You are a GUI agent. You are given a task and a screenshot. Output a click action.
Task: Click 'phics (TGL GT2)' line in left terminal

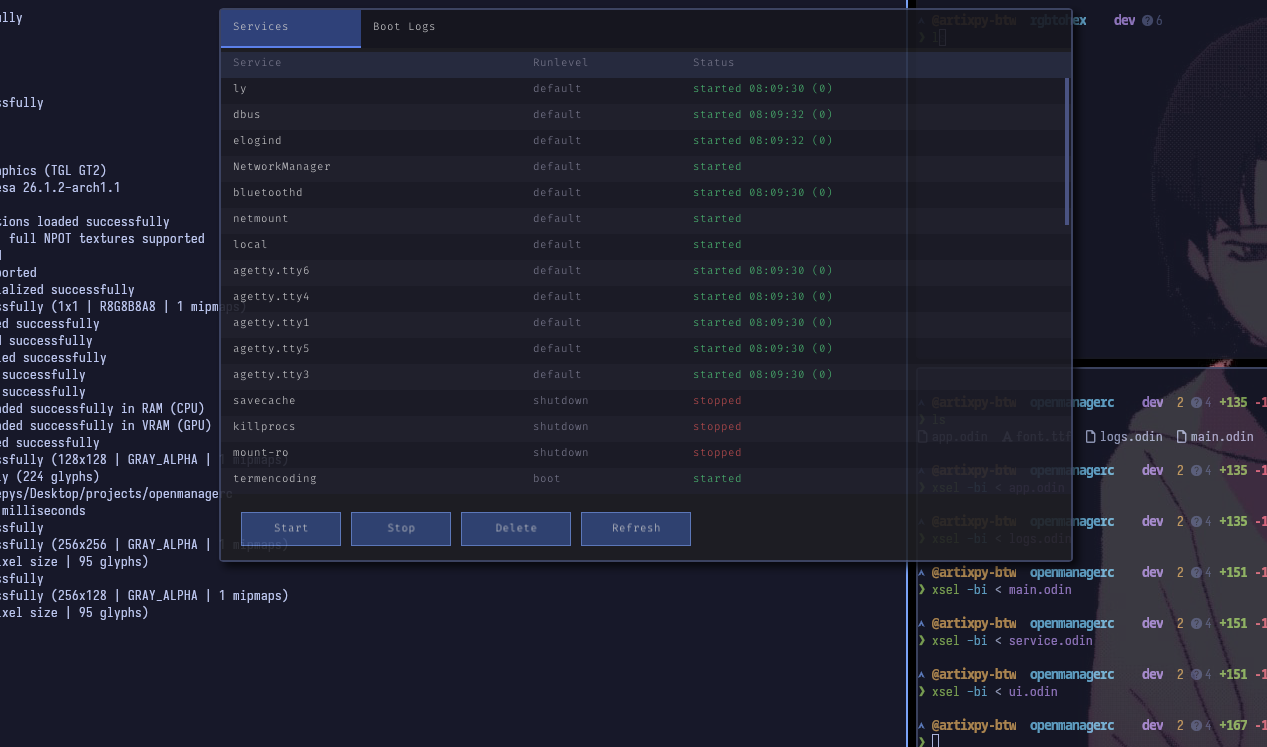point(53,171)
